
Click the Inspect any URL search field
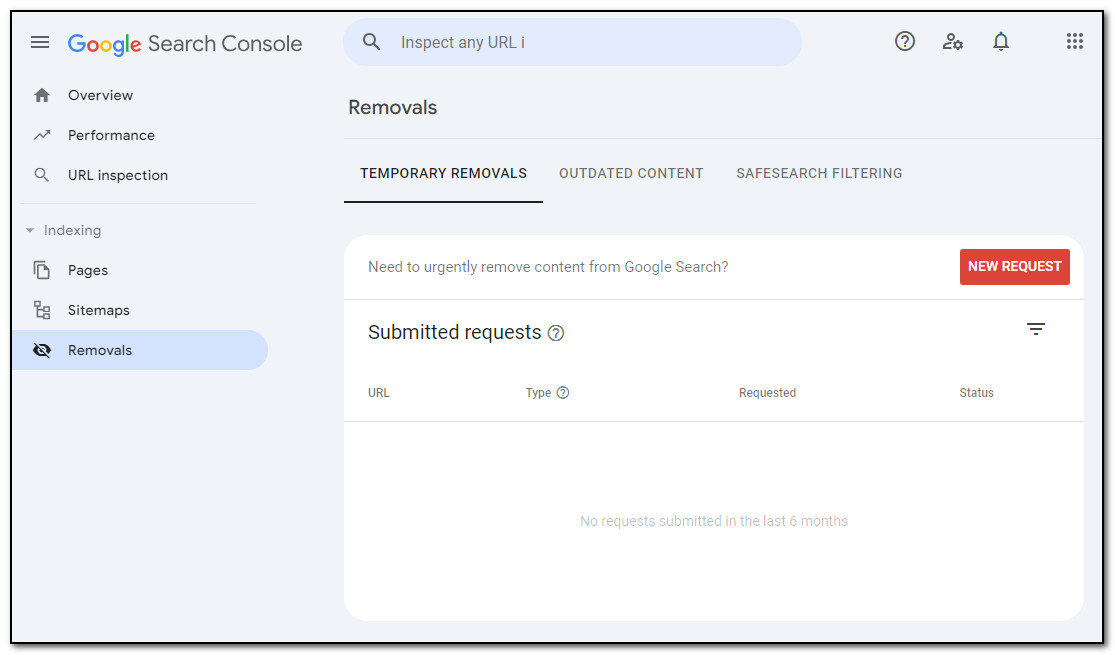click(x=590, y=42)
